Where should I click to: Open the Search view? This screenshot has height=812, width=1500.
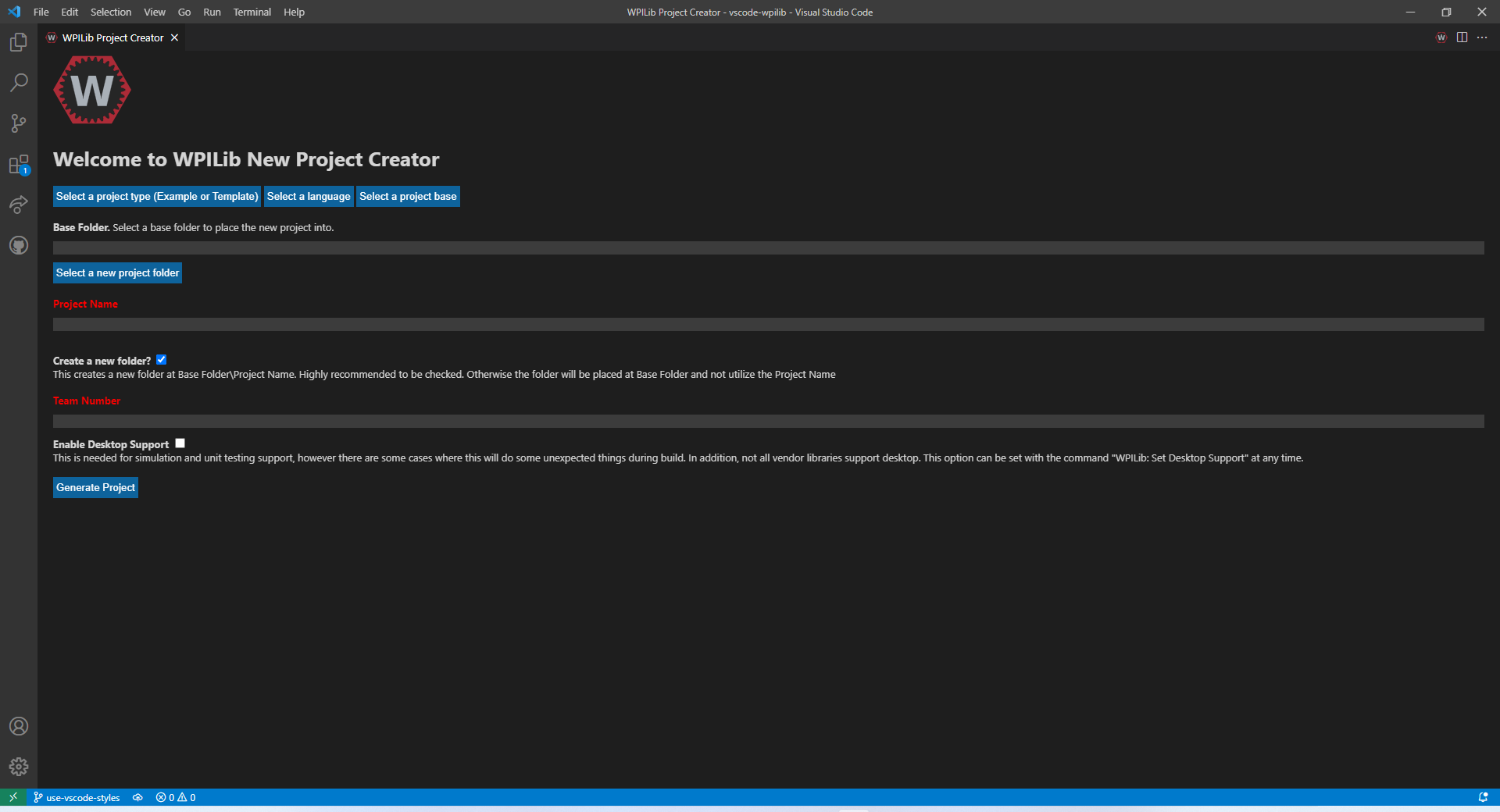click(19, 83)
